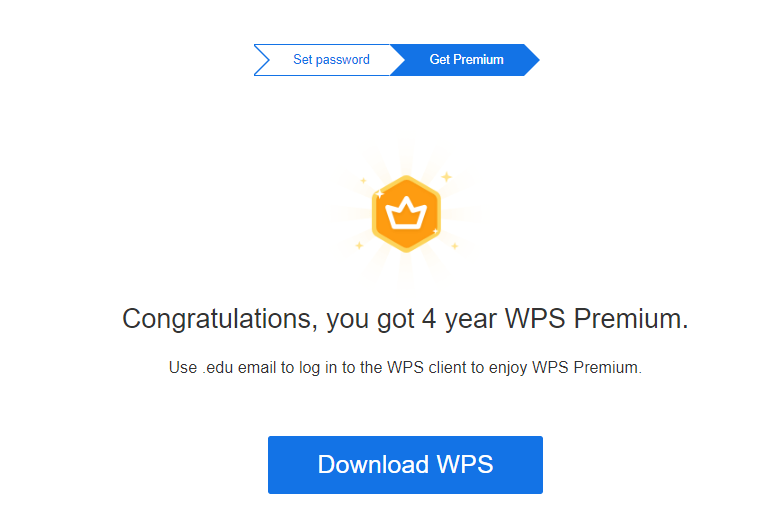This screenshot has height=510, width=776.
Task: Click the "Use" word starting the instruction line
Action: pos(183,368)
